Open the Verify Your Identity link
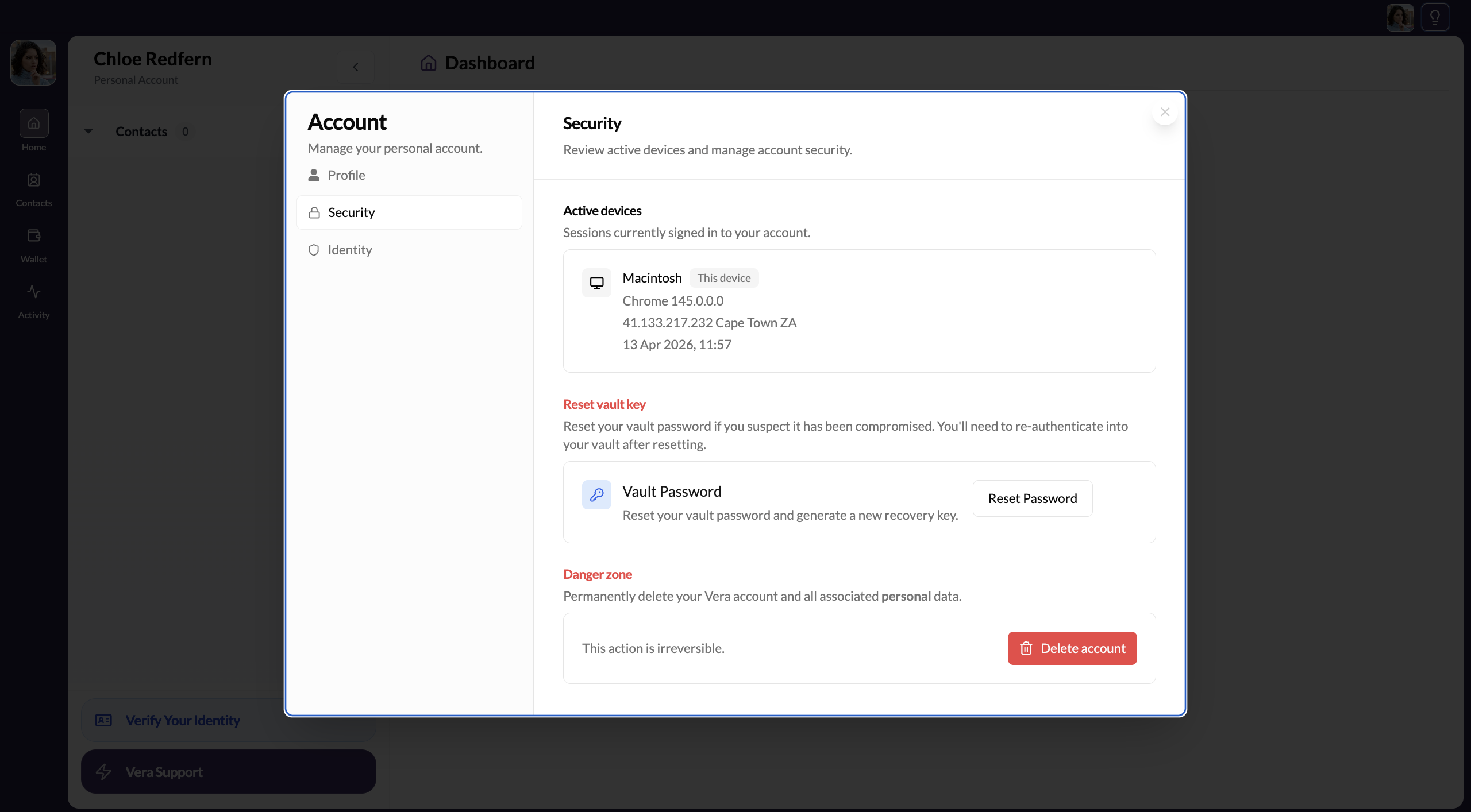1471x812 pixels. [x=182, y=720]
